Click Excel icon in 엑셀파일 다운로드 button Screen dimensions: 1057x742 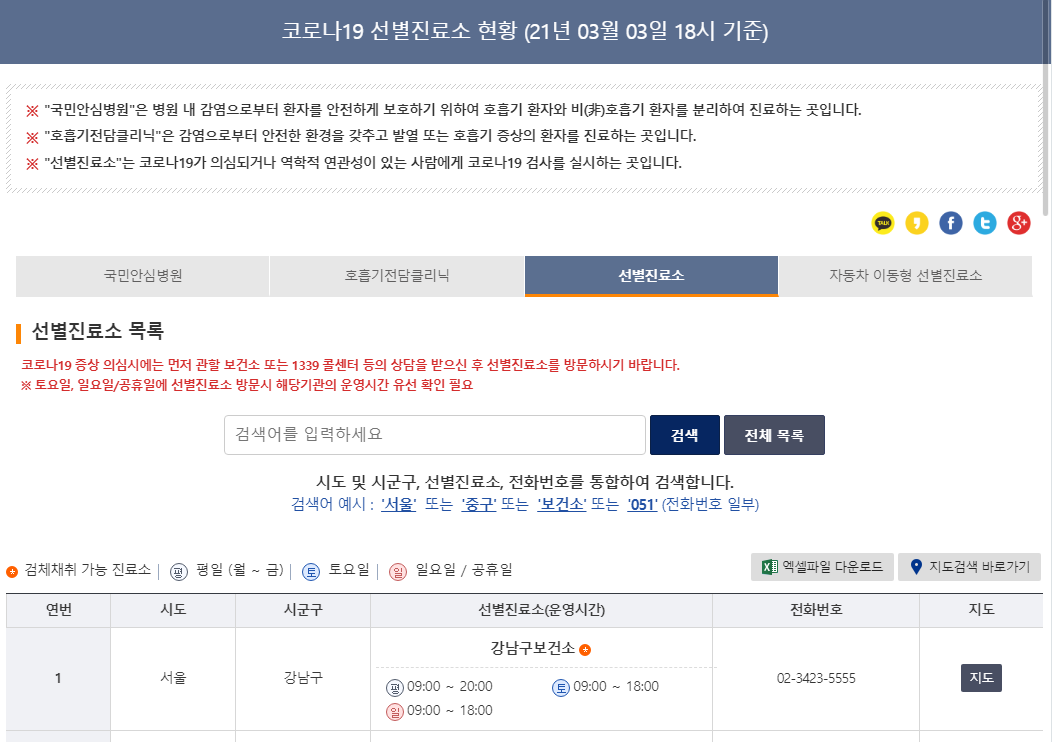pyautogui.click(x=769, y=567)
